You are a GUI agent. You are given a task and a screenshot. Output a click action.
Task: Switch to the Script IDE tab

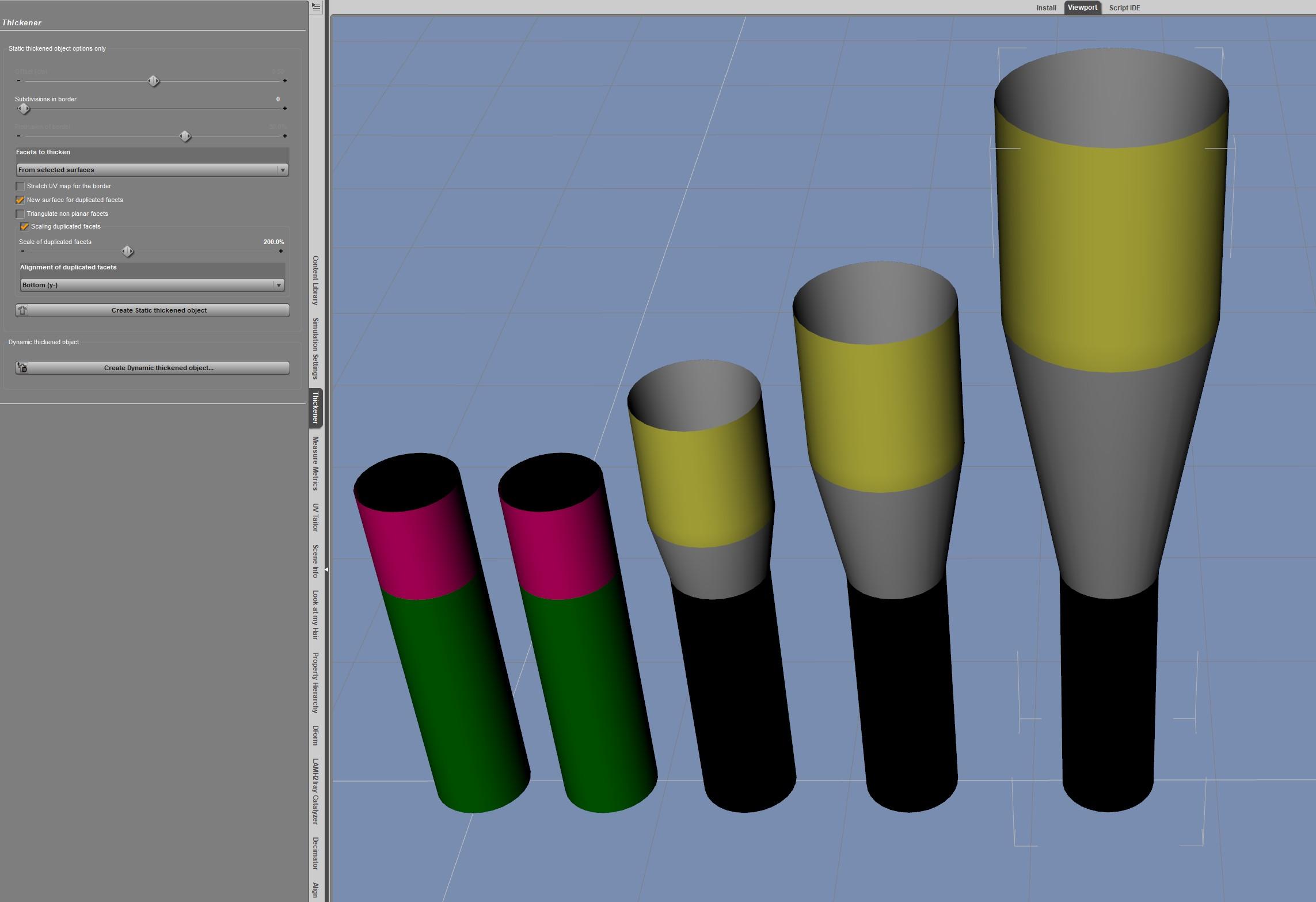pyautogui.click(x=1124, y=8)
